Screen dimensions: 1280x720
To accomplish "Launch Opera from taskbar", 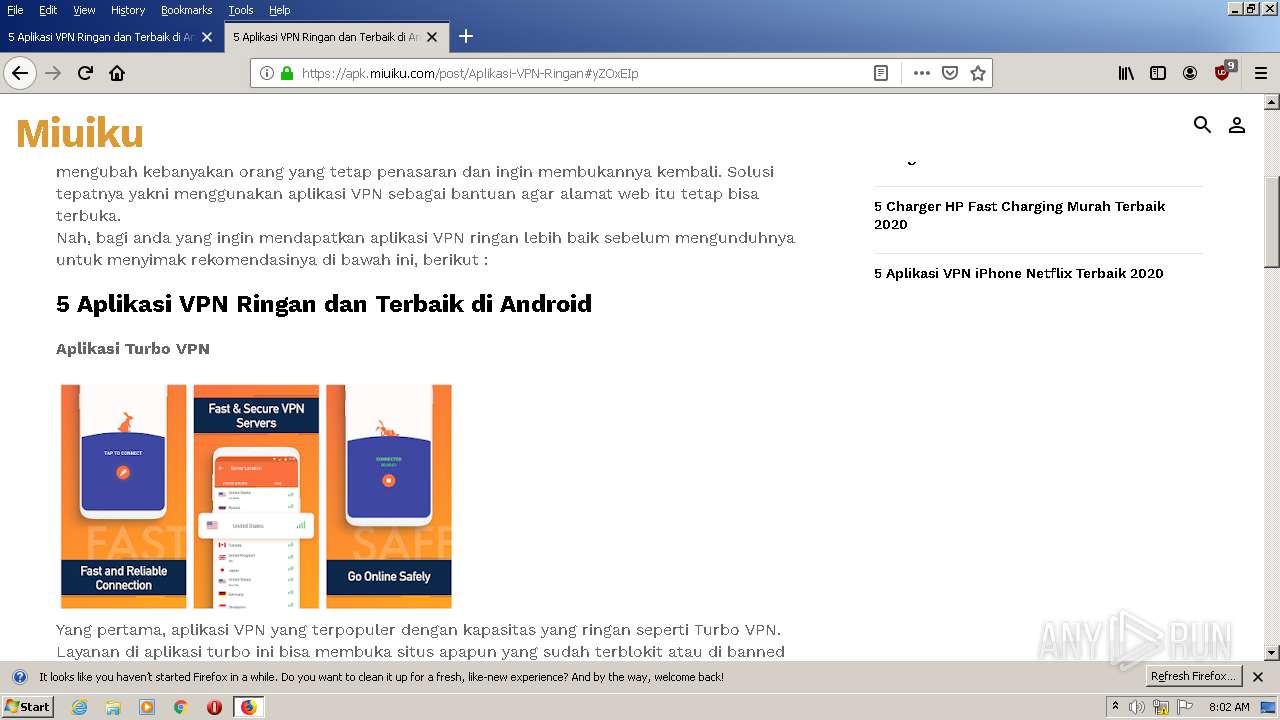I will (x=214, y=707).
